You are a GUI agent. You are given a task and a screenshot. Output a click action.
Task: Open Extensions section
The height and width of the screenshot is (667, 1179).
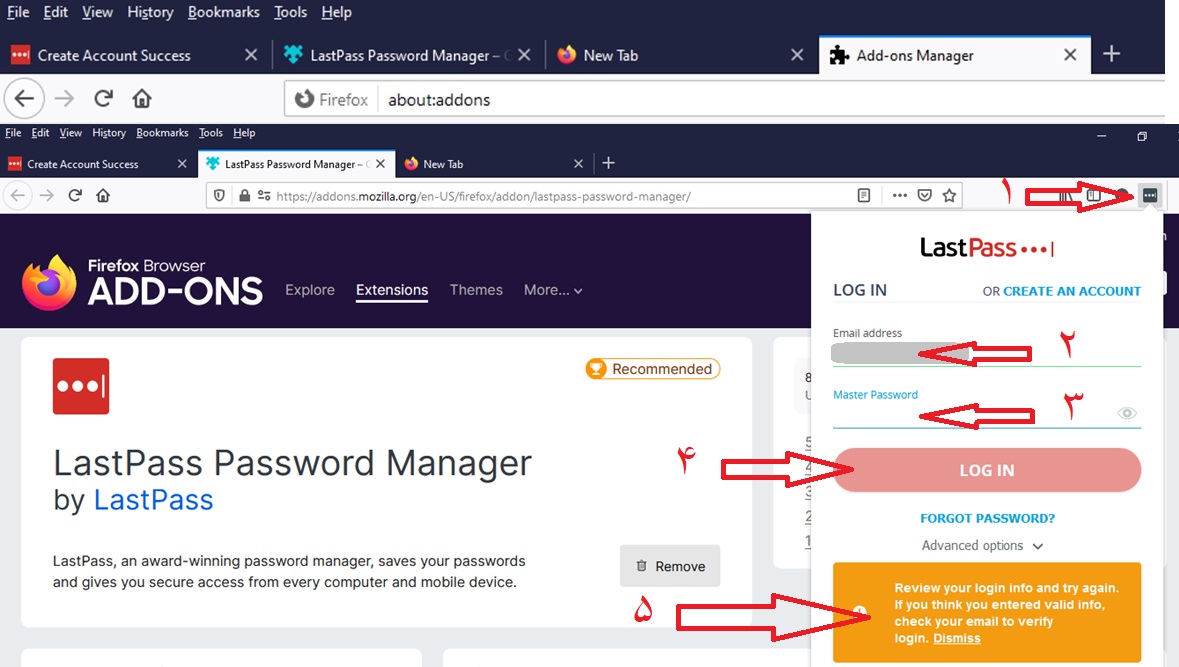(392, 290)
